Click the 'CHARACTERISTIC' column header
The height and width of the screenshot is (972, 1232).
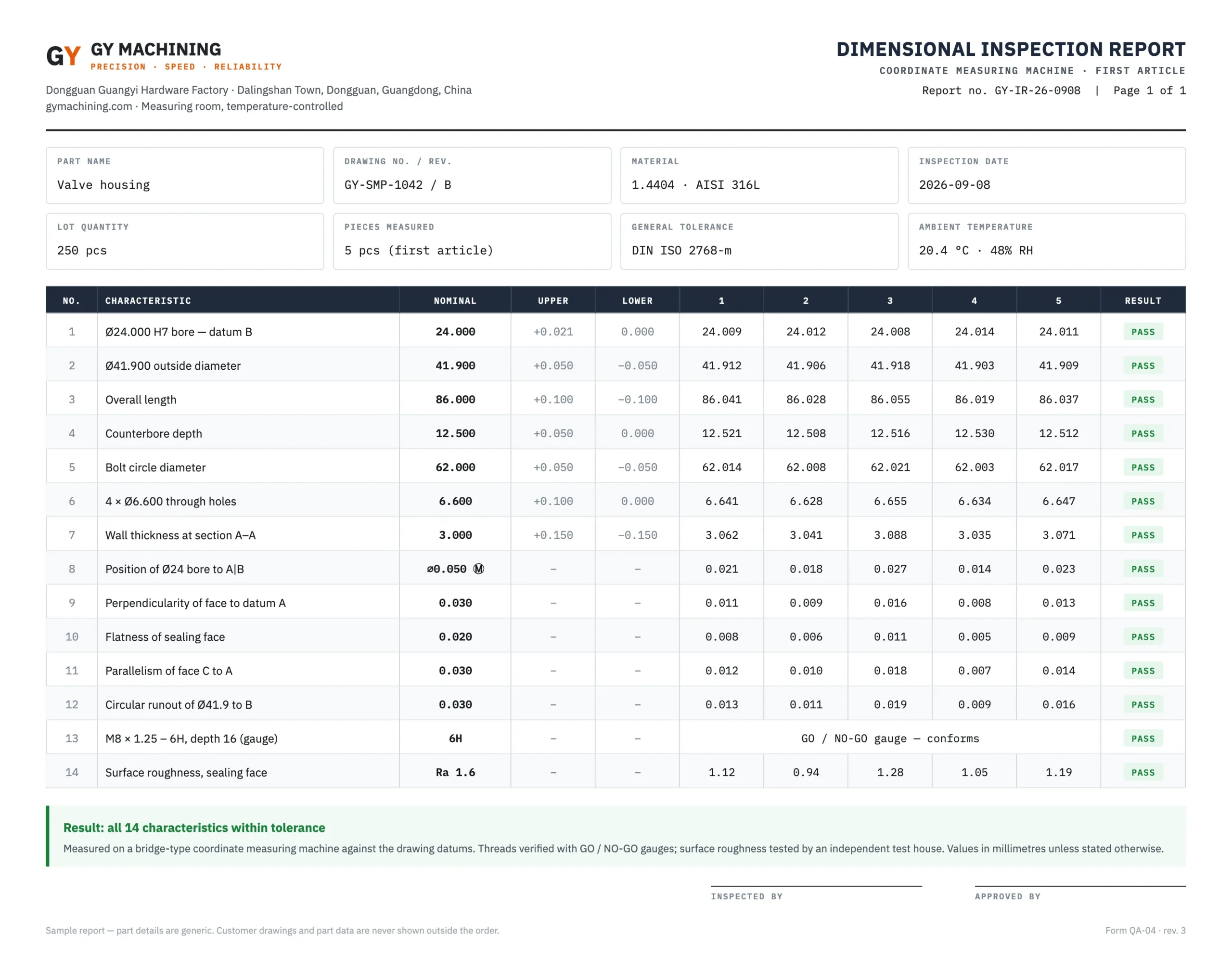coord(148,300)
